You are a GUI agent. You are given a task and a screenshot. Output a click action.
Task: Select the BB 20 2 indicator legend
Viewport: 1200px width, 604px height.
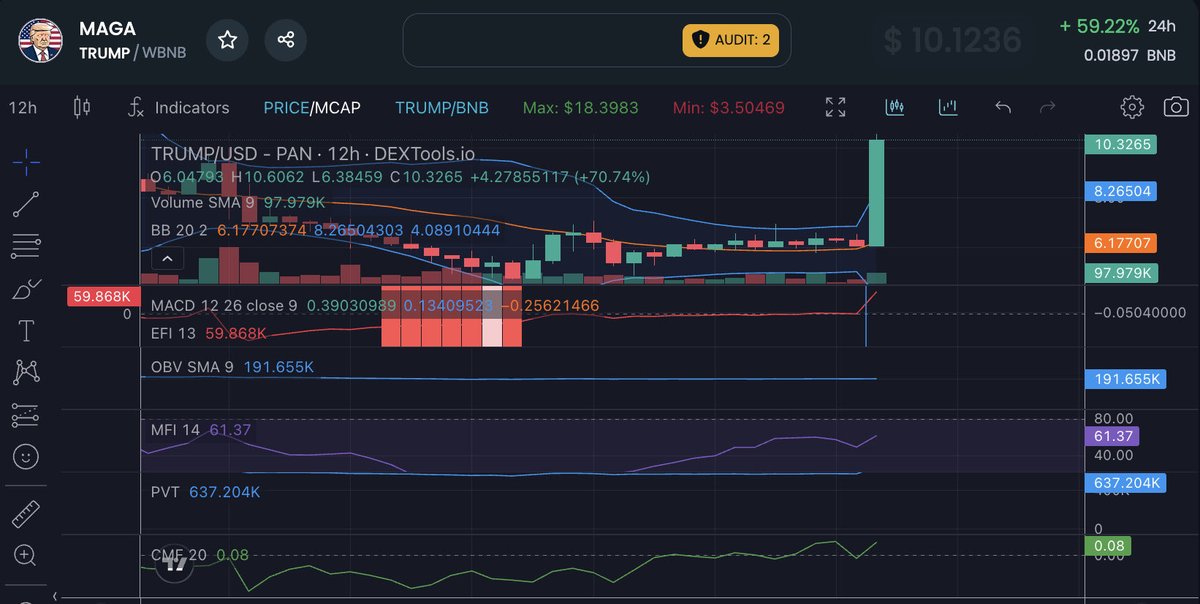pyautogui.click(x=325, y=230)
